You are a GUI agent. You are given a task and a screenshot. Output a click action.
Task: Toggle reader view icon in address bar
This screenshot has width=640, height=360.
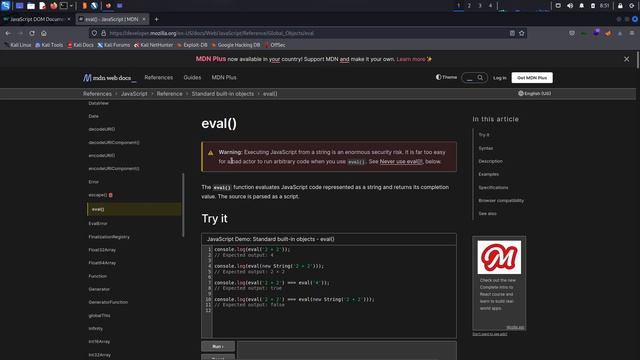(x=512, y=33)
